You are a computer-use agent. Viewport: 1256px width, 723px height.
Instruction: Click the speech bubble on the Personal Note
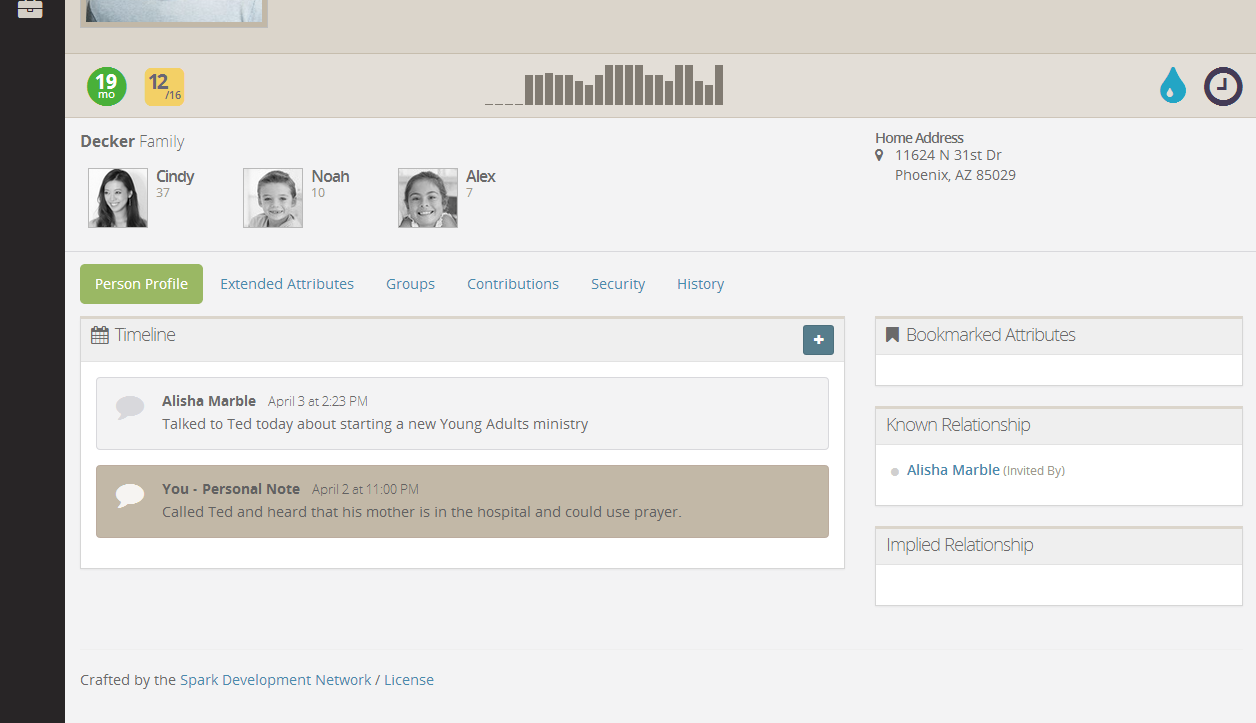(130, 496)
